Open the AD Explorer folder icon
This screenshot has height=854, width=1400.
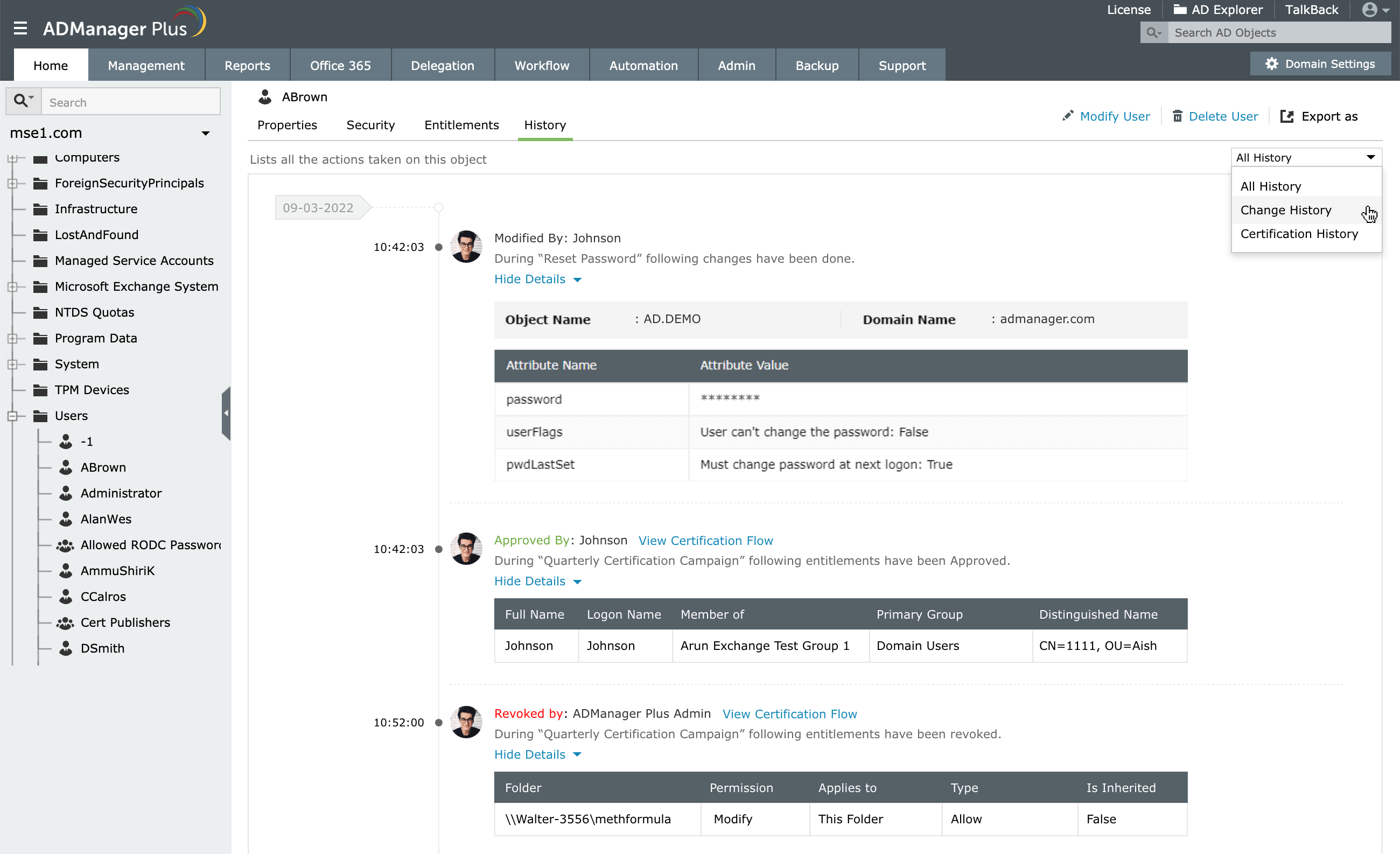[x=1180, y=10]
